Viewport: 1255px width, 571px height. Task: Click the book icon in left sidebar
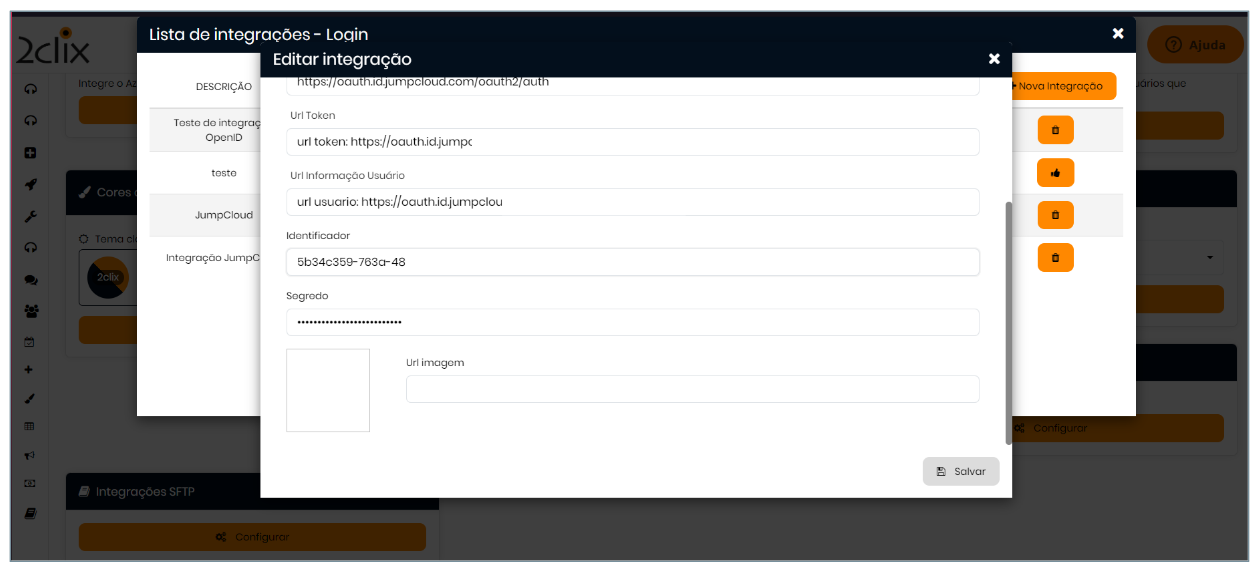coord(31,513)
